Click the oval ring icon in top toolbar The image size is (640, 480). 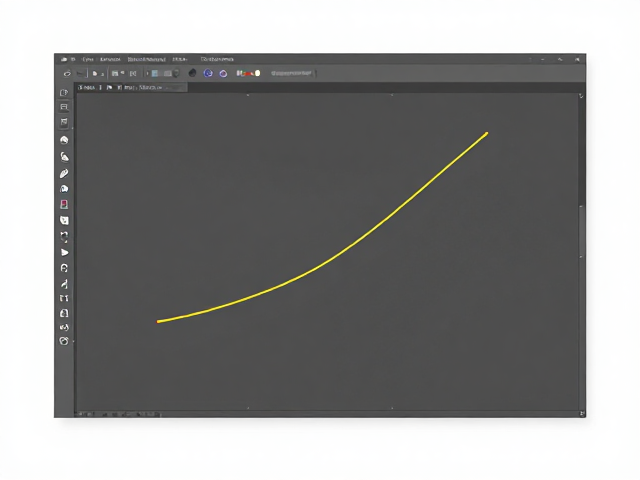(67, 74)
